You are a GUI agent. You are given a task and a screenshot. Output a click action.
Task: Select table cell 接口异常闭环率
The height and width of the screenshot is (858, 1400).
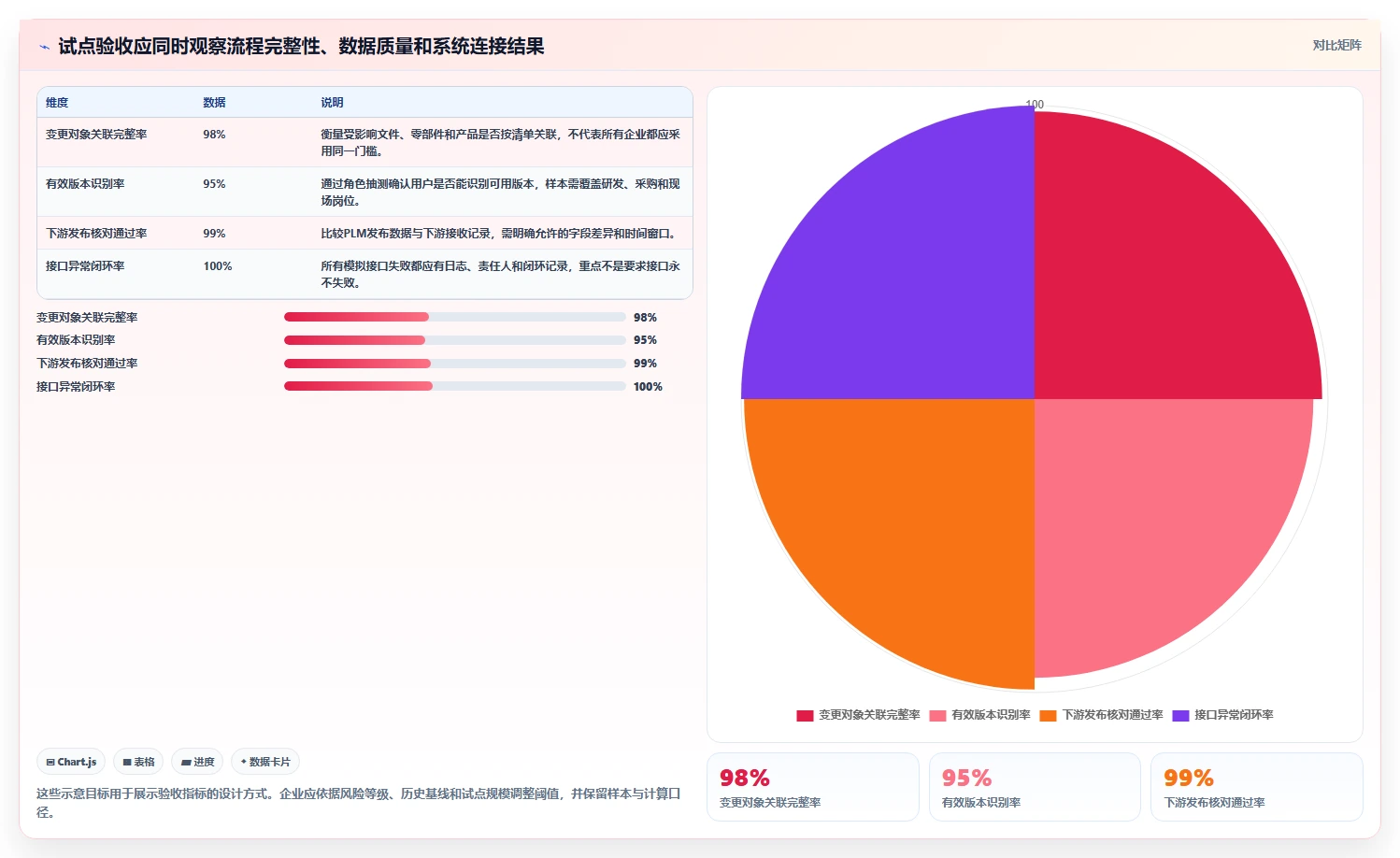pos(85,266)
